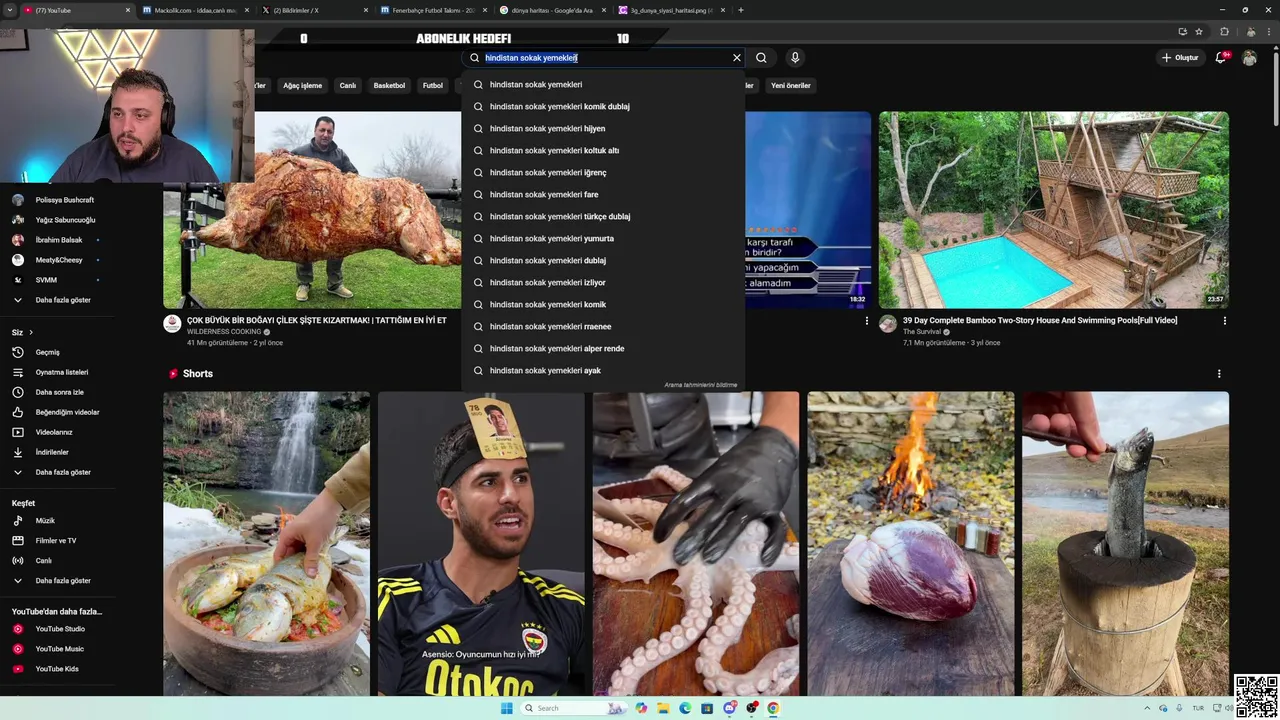Open İndirilenler in sidebar

click(52, 452)
